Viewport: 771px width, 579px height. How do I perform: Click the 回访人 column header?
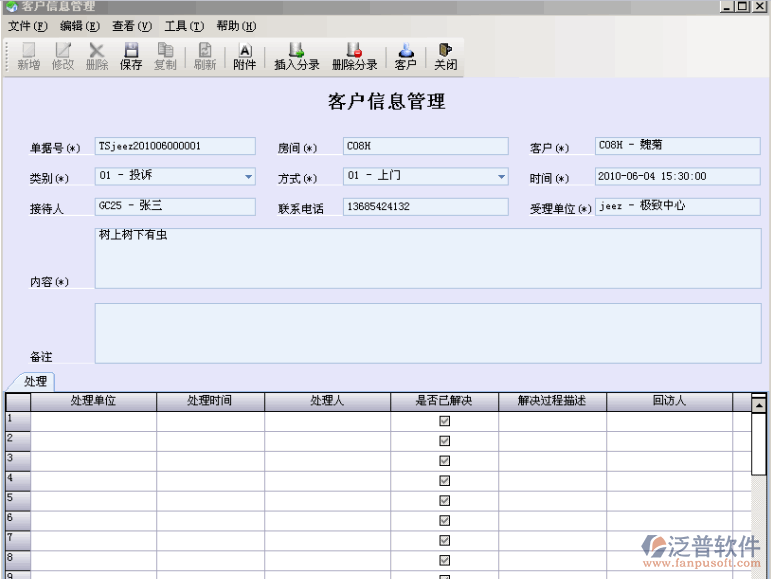(669, 401)
